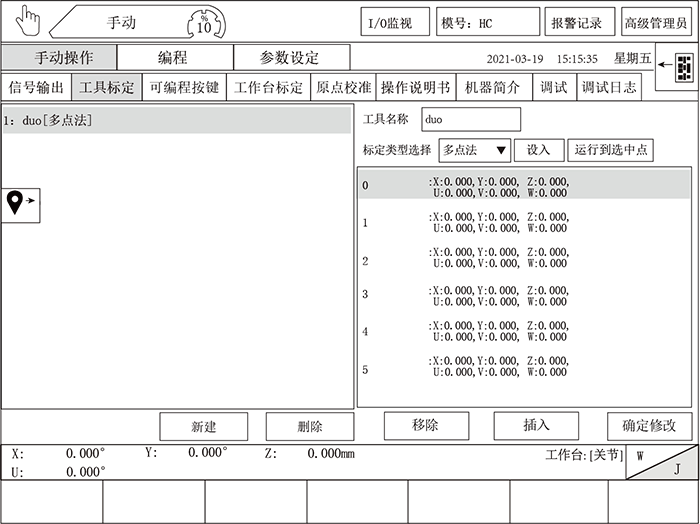The width and height of the screenshot is (700, 524).
Task: Click the 运行到选中点 button
Action: [x=611, y=150]
